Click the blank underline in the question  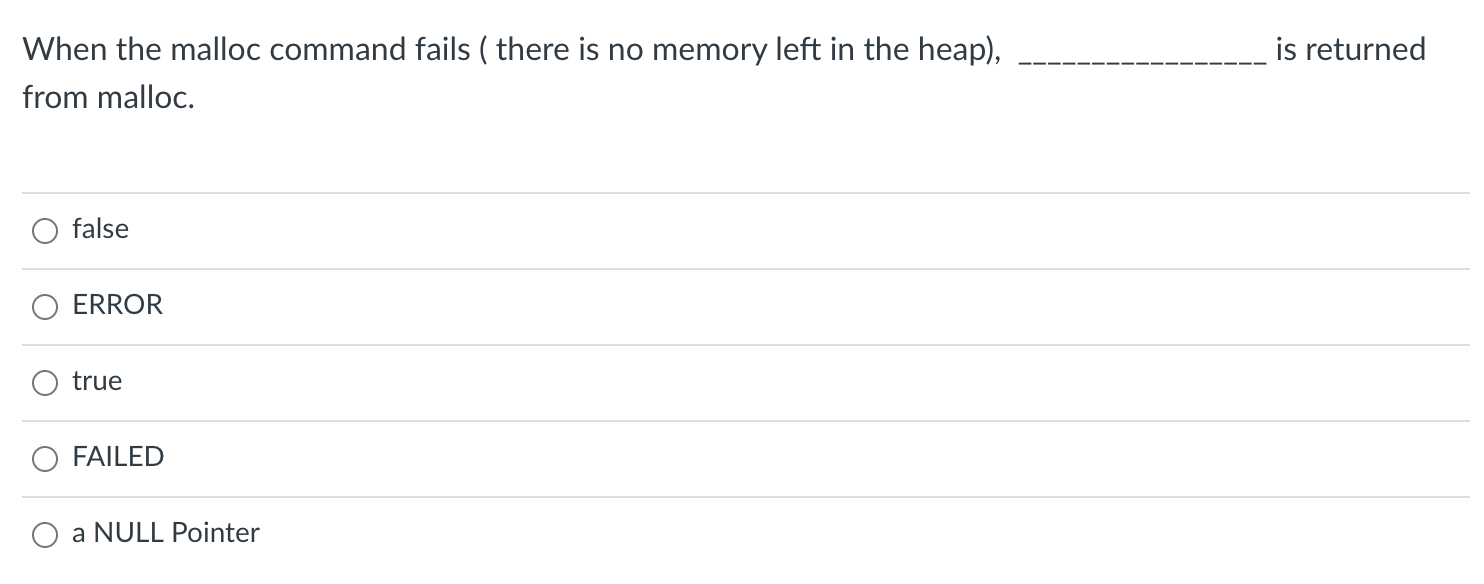1142,62
